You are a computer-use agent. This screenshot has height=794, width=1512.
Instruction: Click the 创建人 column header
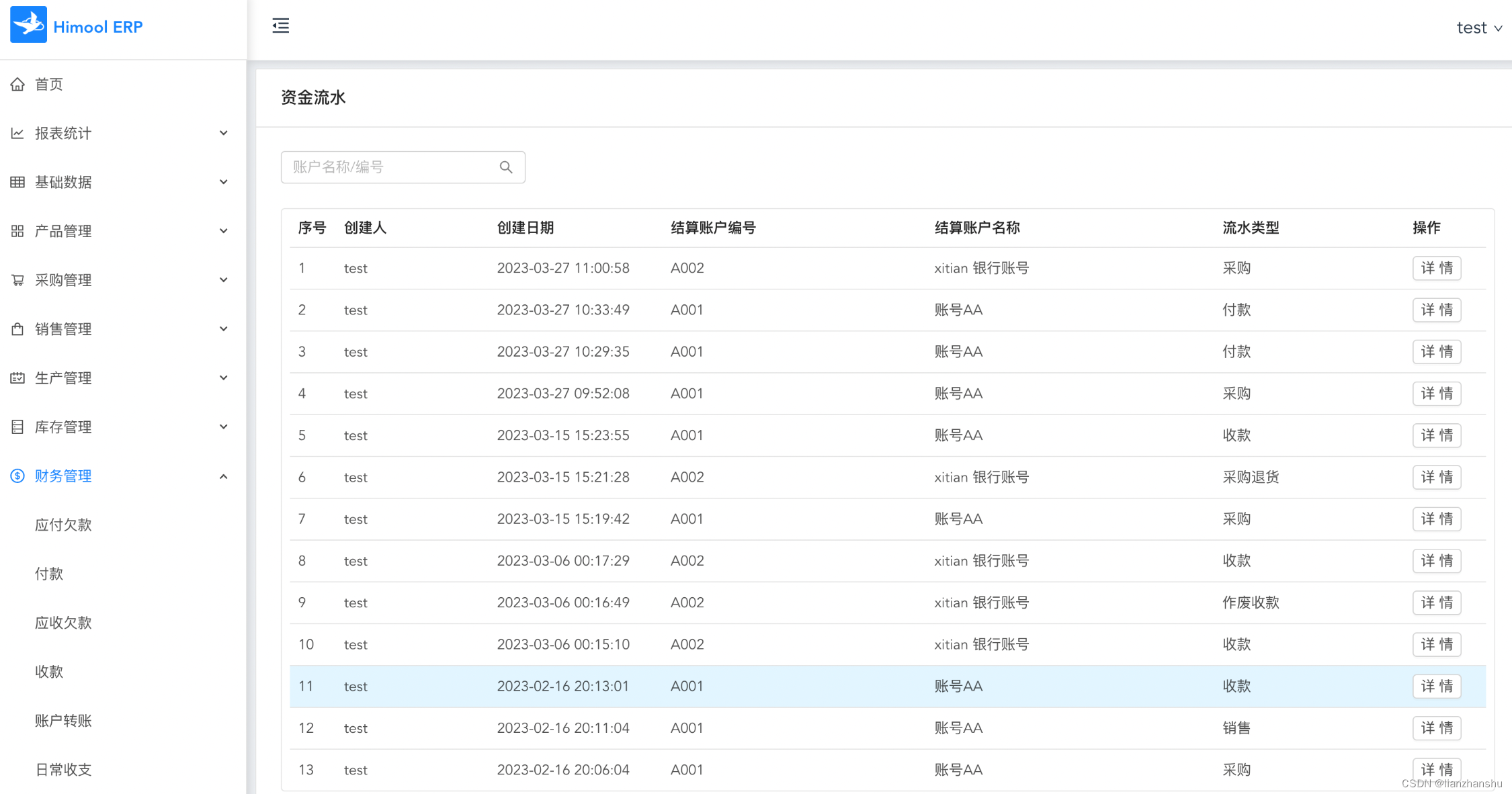point(365,228)
